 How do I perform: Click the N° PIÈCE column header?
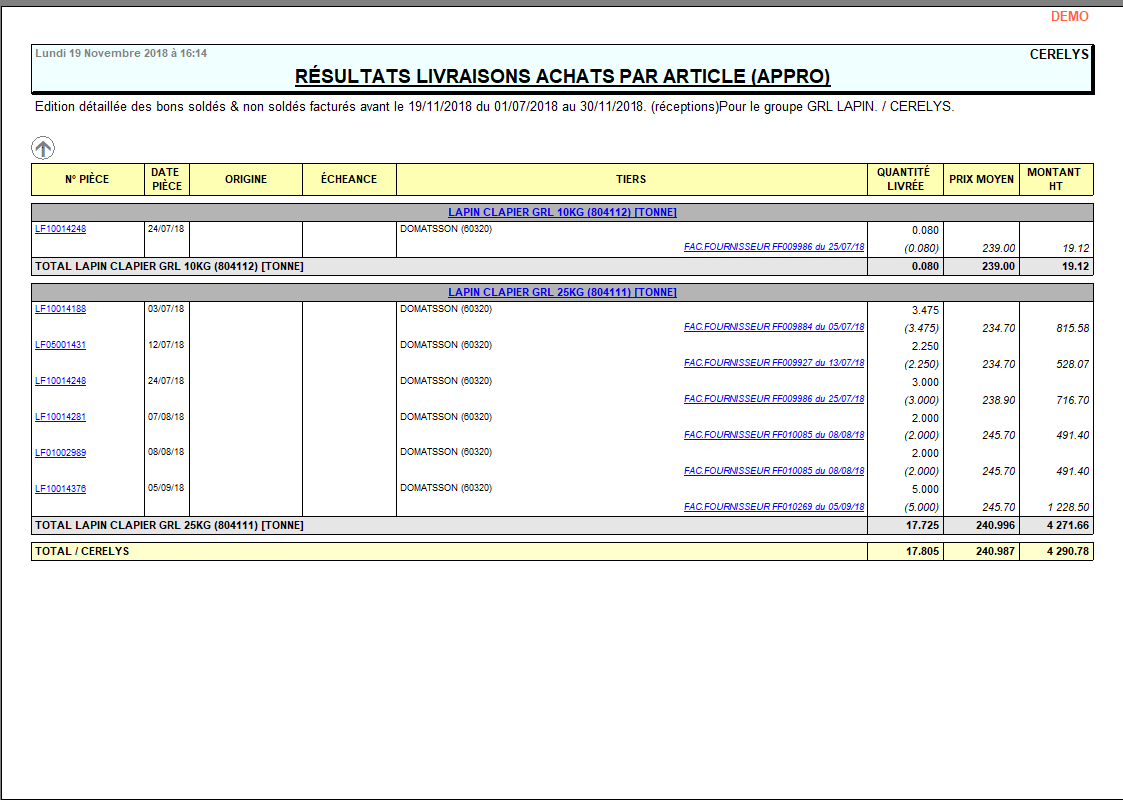click(x=87, y=179)
